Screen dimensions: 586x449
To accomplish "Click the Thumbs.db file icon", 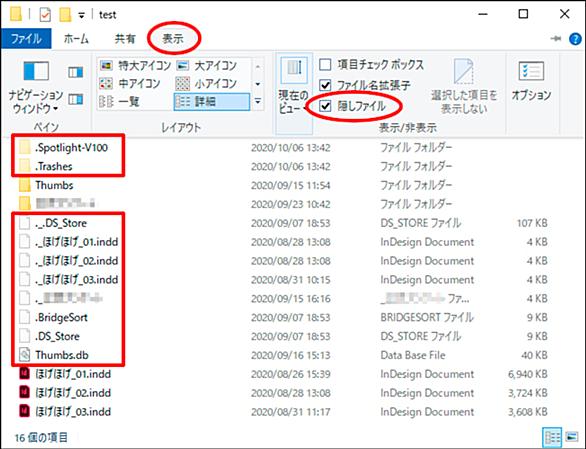I will click(24, 355).
